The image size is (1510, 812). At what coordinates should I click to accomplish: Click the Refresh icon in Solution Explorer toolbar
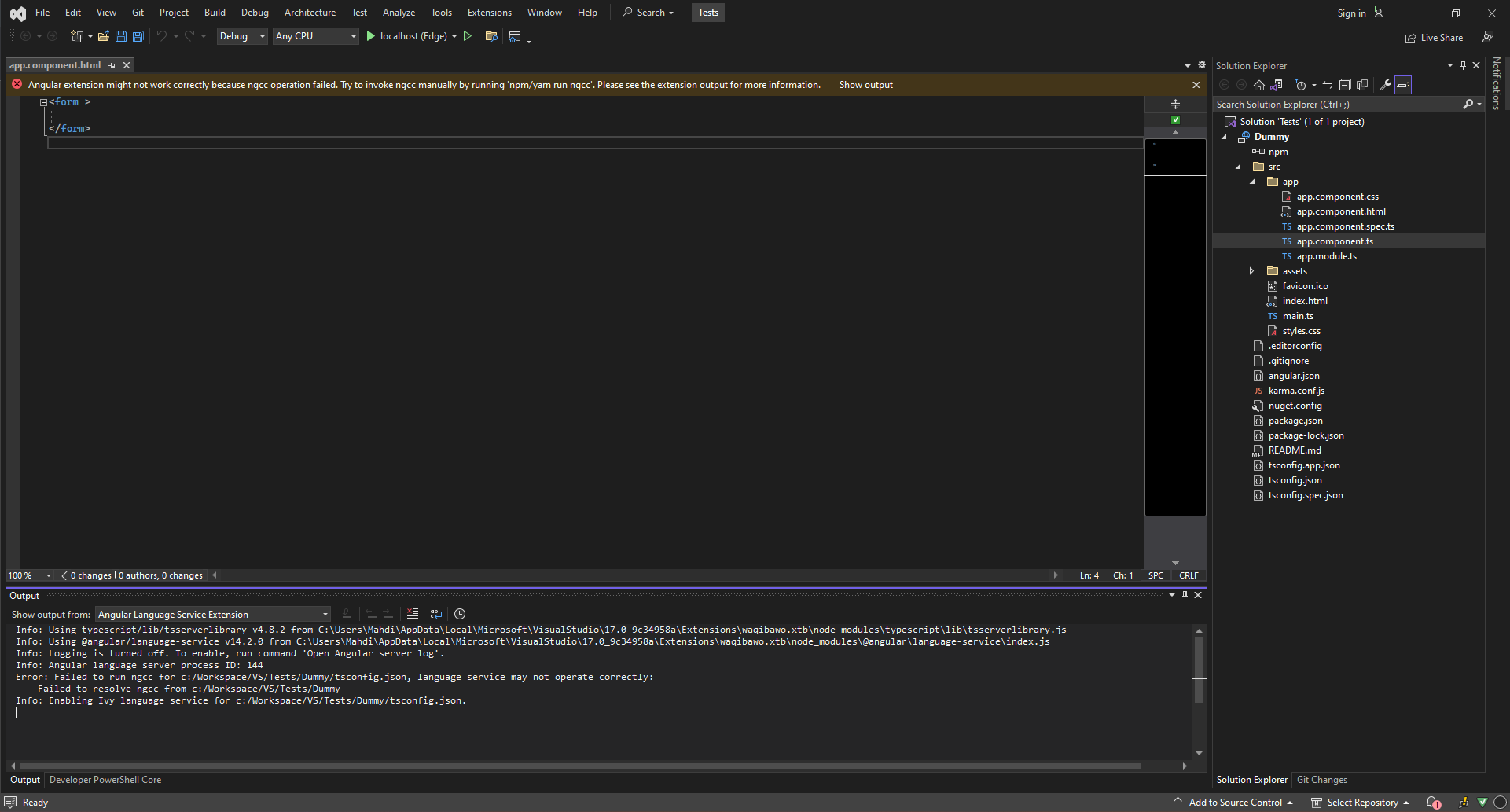pos(1327,85)
